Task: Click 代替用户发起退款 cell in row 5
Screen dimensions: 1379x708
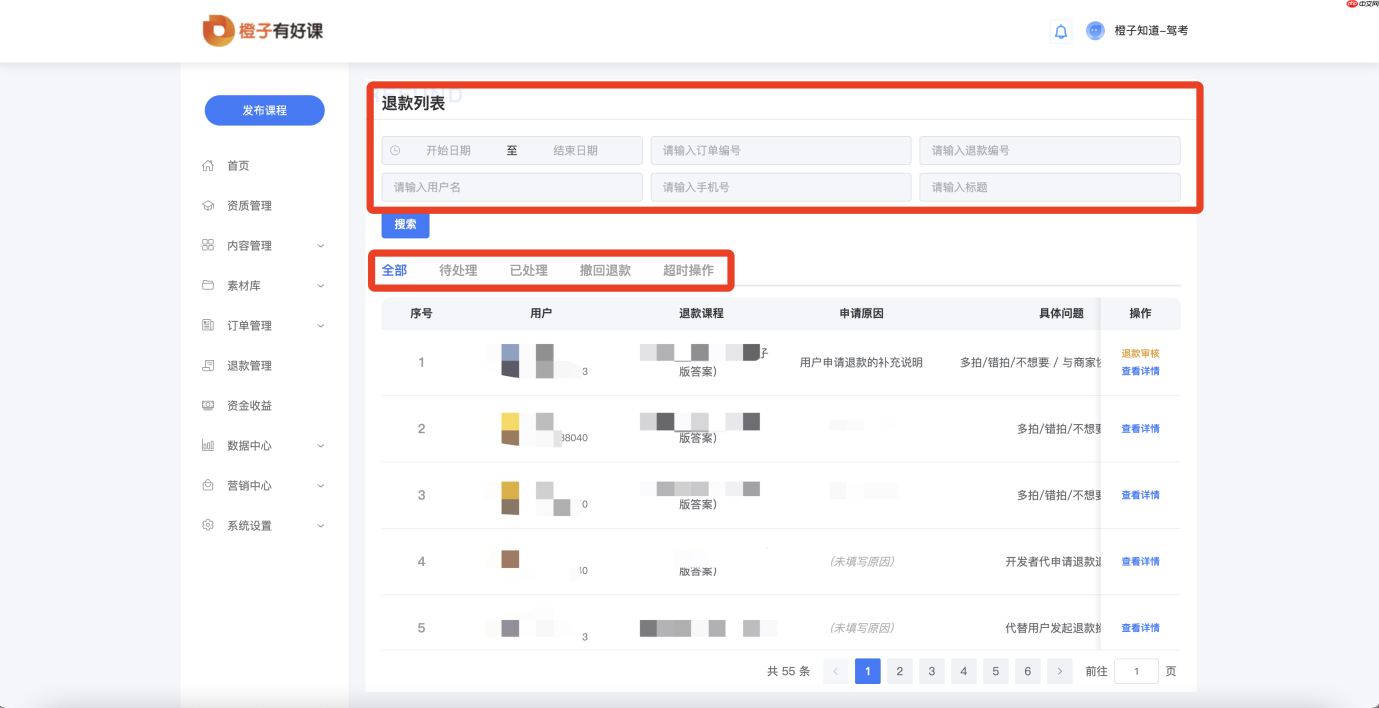Action: [1053, 628]
